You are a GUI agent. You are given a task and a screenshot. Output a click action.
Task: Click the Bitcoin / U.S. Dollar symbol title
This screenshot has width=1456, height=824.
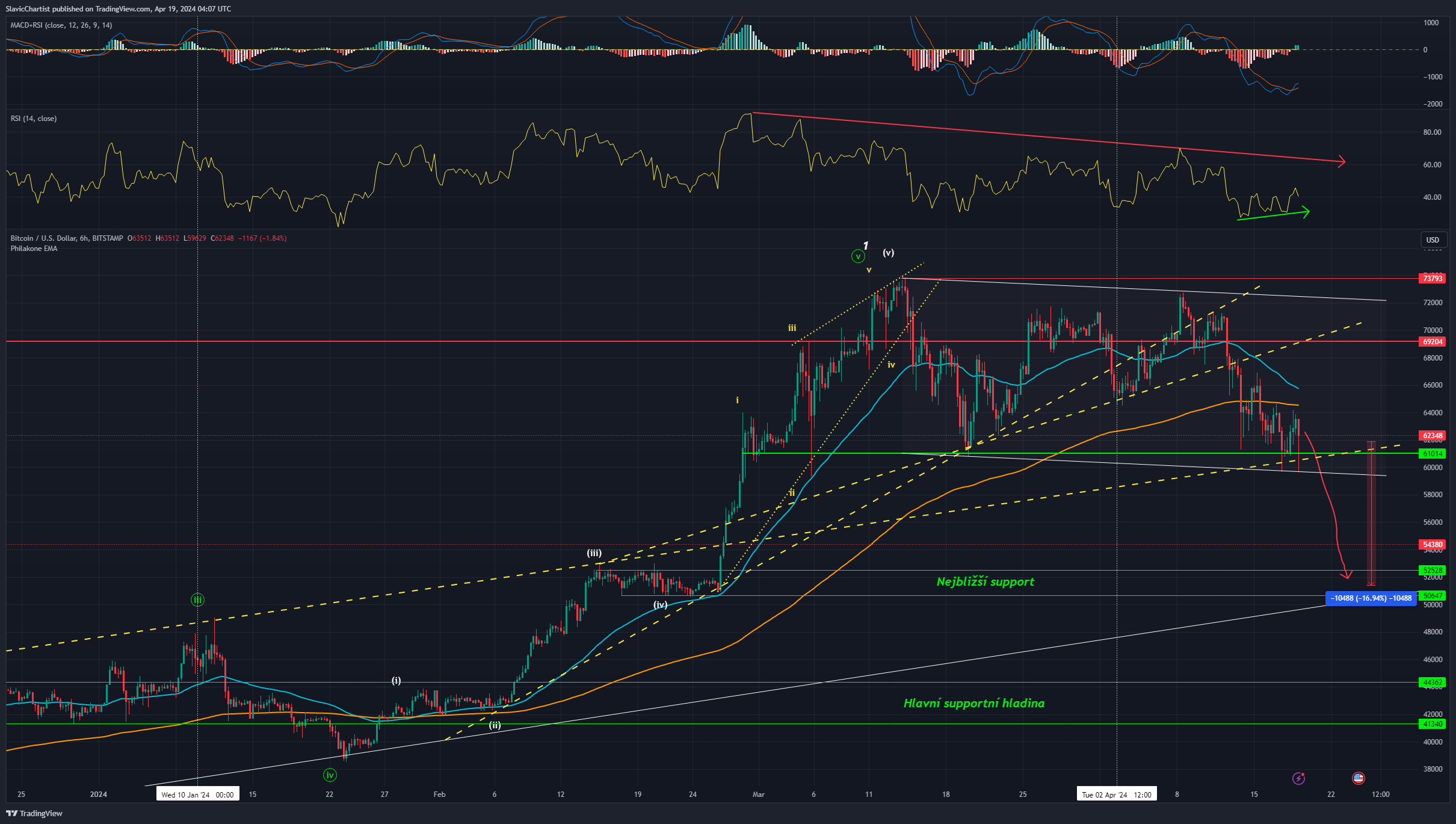[67, 238]
